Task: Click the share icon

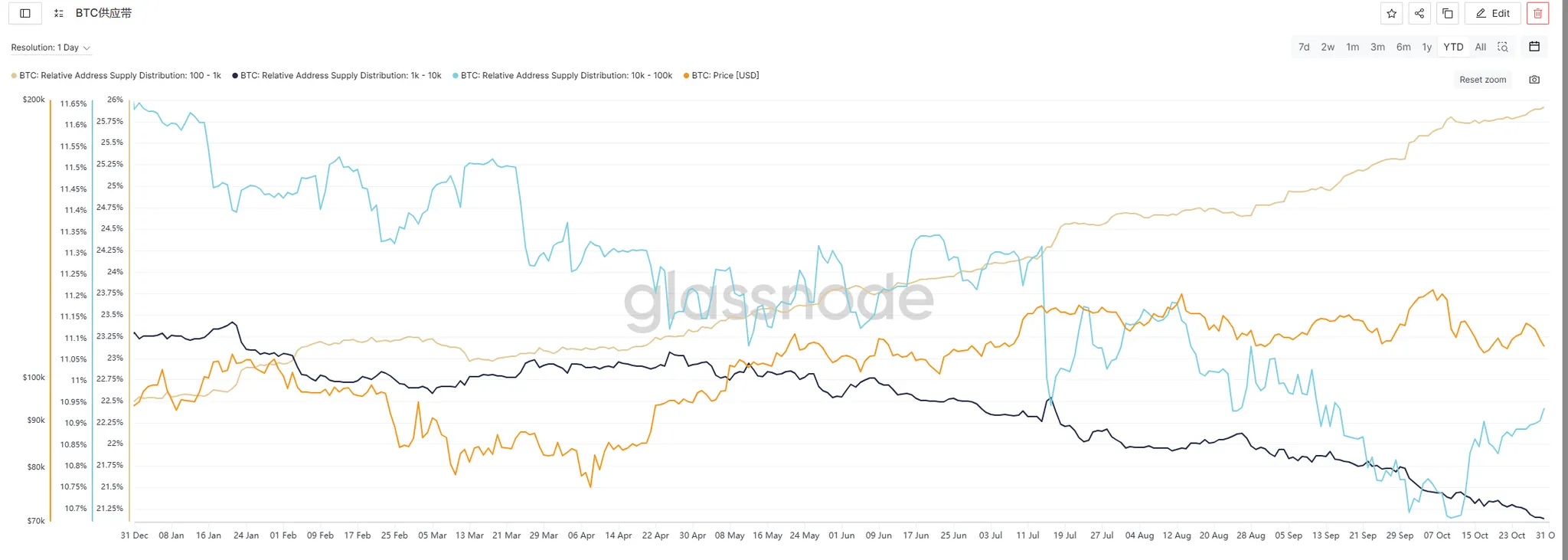Action: click(x=1419, y=13)
